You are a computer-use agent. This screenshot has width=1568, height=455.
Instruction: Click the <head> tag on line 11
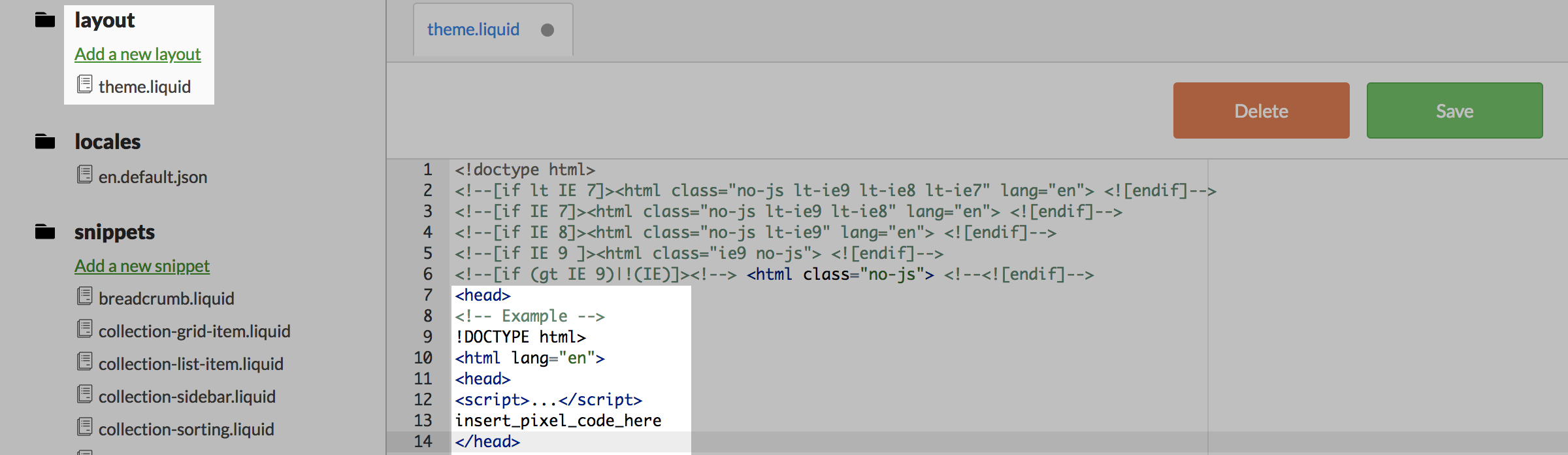[x=483, y=379]
